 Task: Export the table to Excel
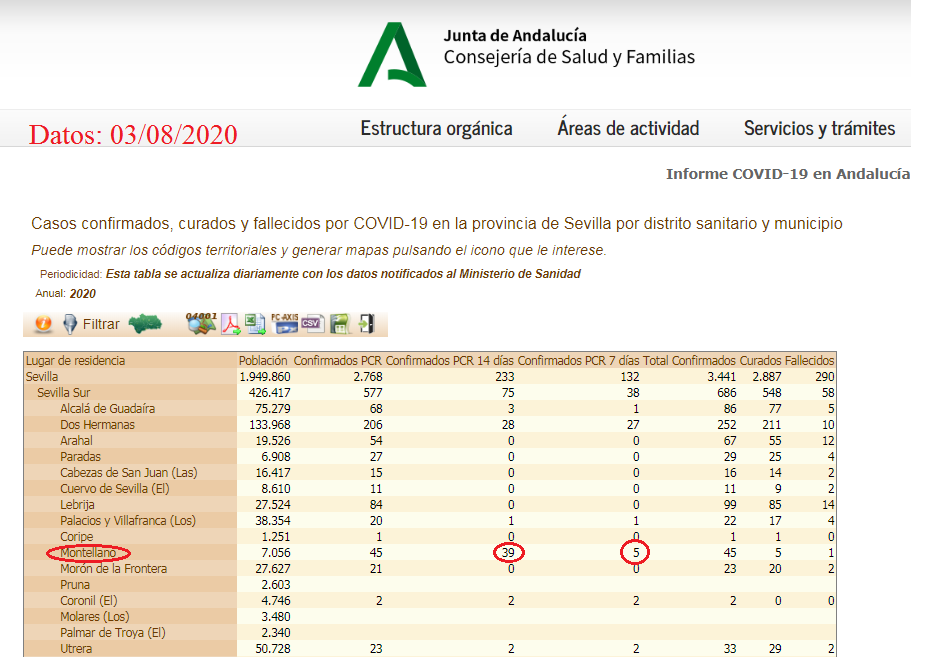(256, 324)
